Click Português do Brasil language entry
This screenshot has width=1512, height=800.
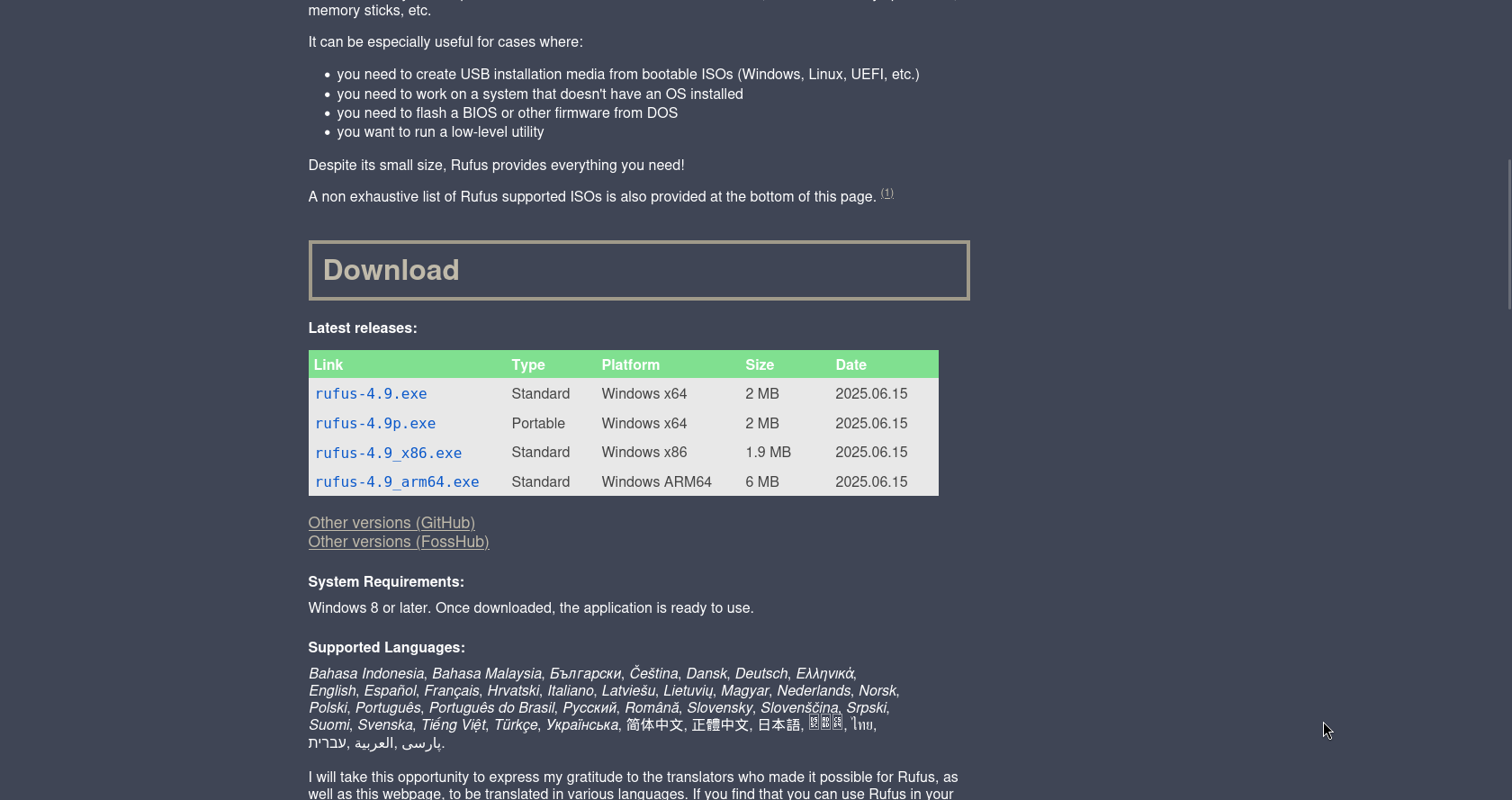491,708
